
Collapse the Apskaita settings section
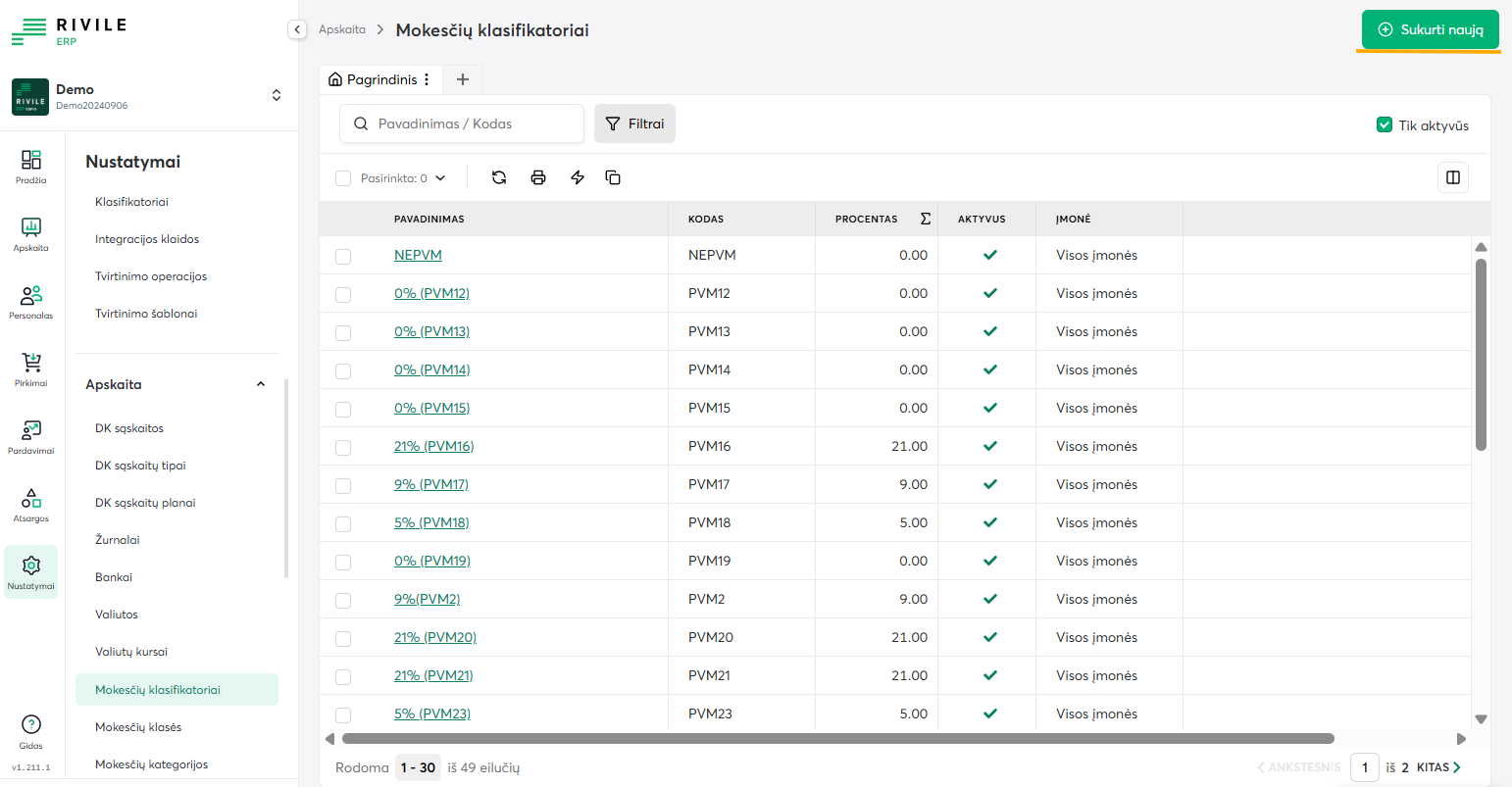[x=261, y=384]
